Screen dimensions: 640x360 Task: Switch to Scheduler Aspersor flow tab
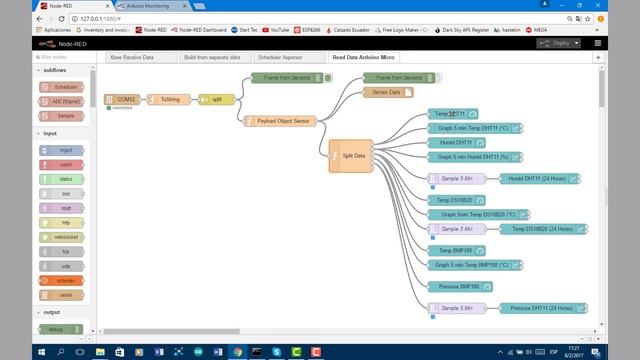pyautogui.click(x=289, y=58)
